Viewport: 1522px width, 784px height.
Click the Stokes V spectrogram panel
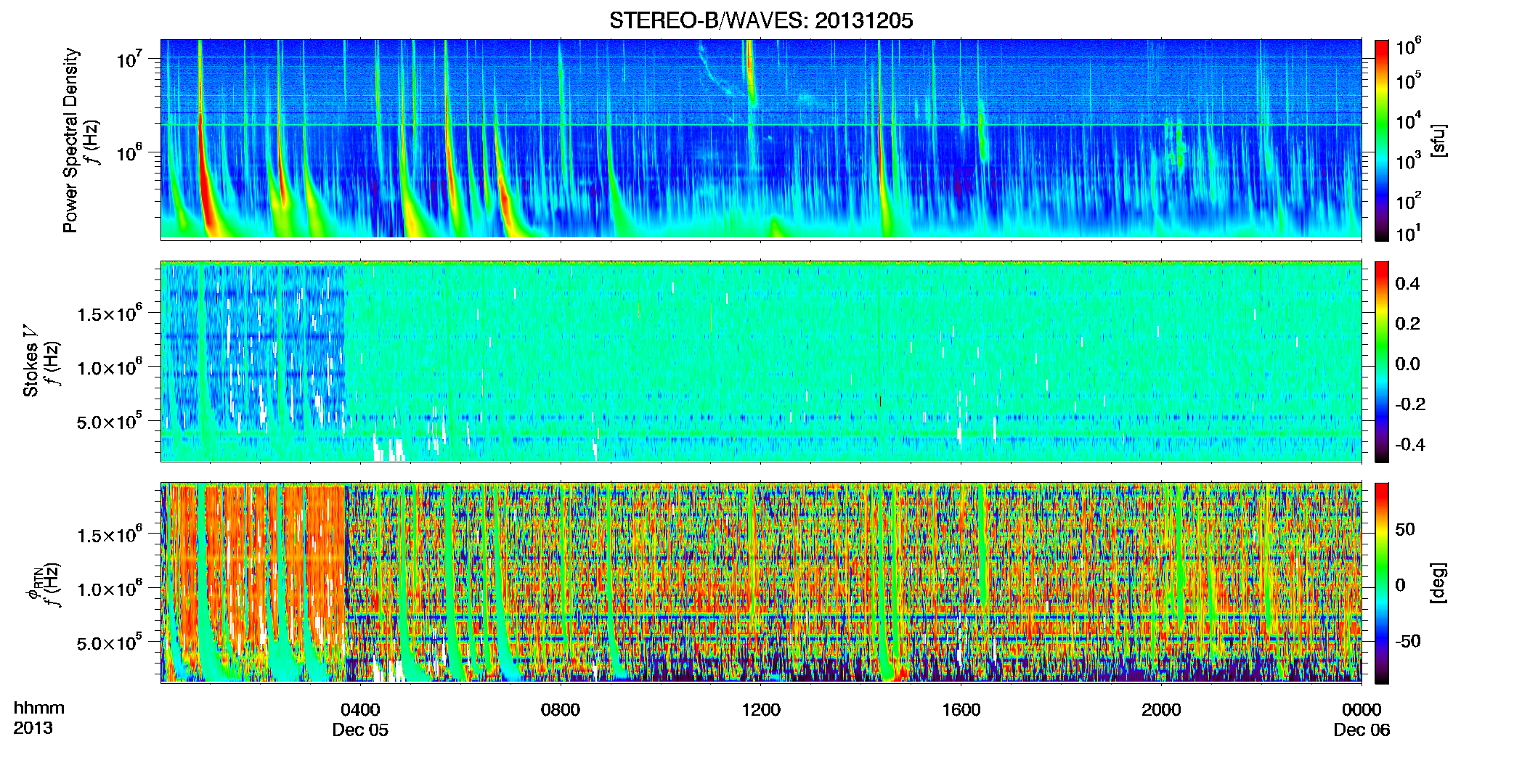761,361
